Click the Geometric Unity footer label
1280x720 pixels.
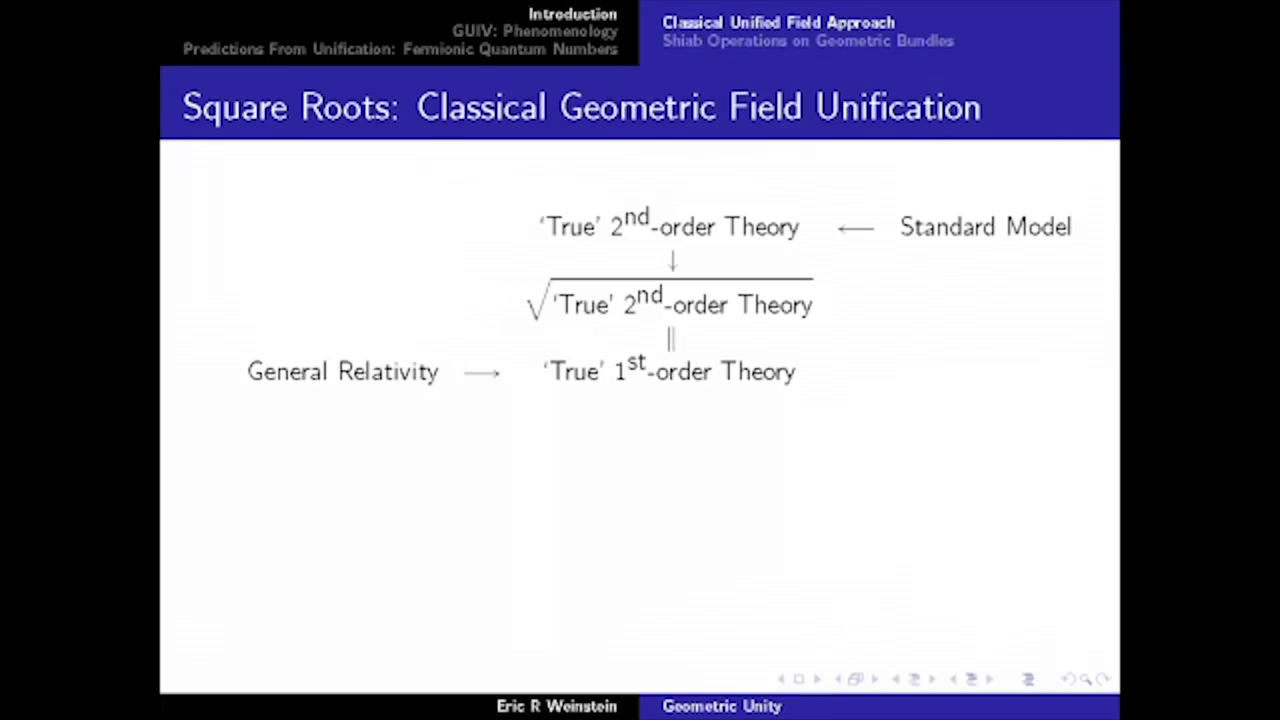tap(721, 706)
